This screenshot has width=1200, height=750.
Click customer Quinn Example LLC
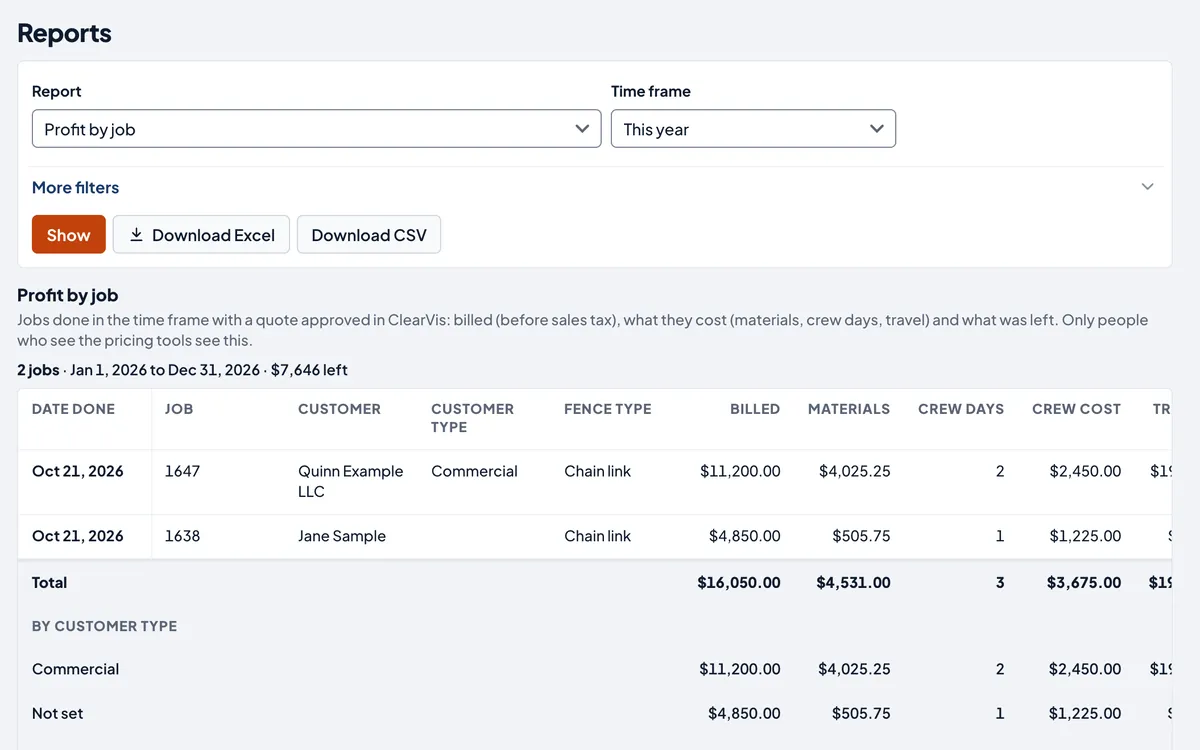350,481
